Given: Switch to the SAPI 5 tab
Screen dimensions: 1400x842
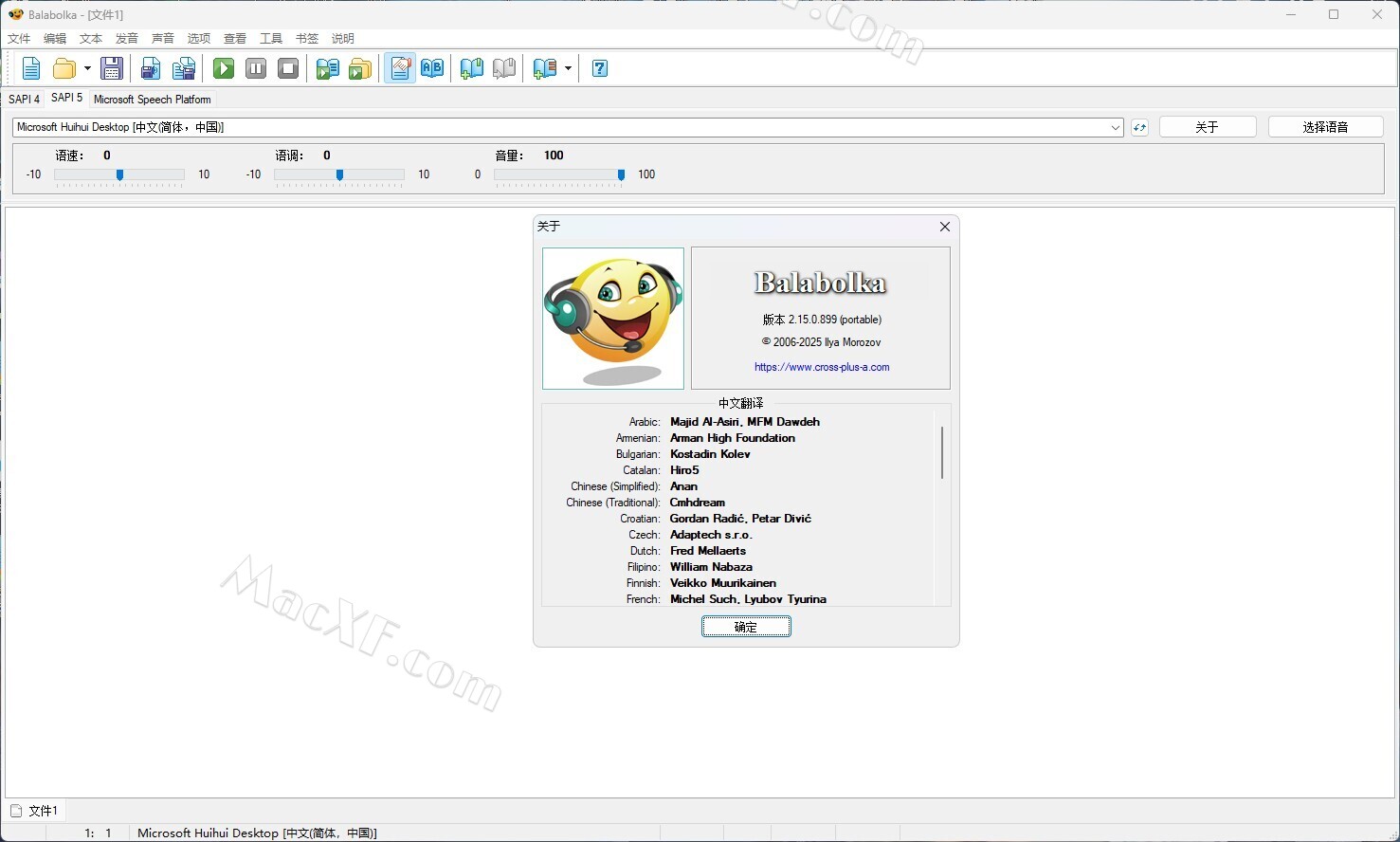Looking at the screenshot, I should point(66,98).
